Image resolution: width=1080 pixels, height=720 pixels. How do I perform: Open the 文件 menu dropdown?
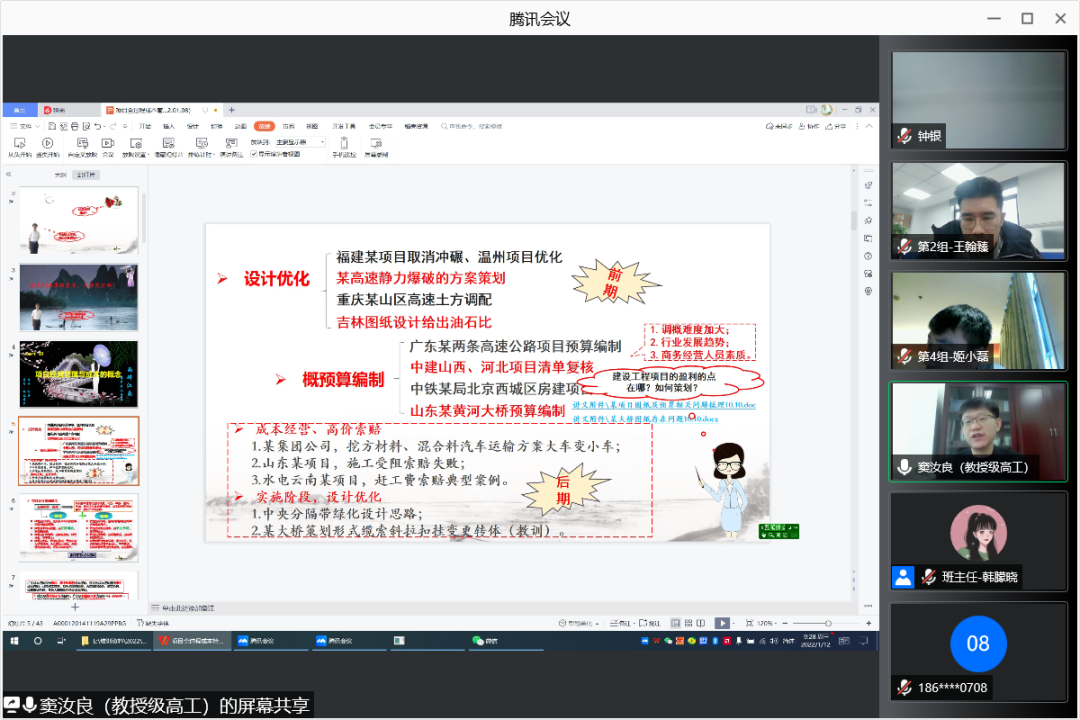tap(25, 126)
